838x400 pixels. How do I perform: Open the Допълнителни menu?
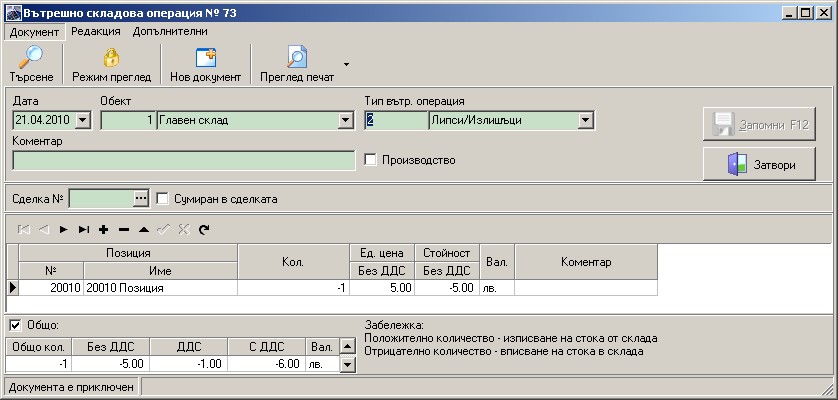(170, 31)
